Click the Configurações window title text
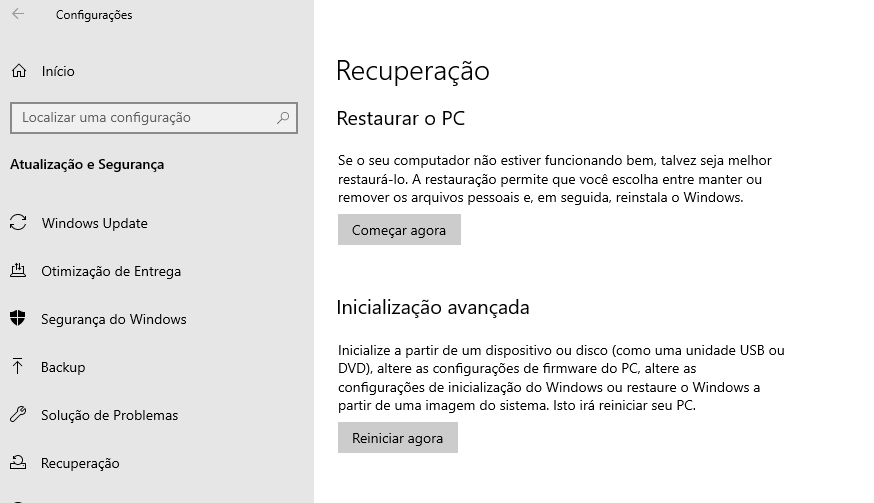 coord(94,15)
